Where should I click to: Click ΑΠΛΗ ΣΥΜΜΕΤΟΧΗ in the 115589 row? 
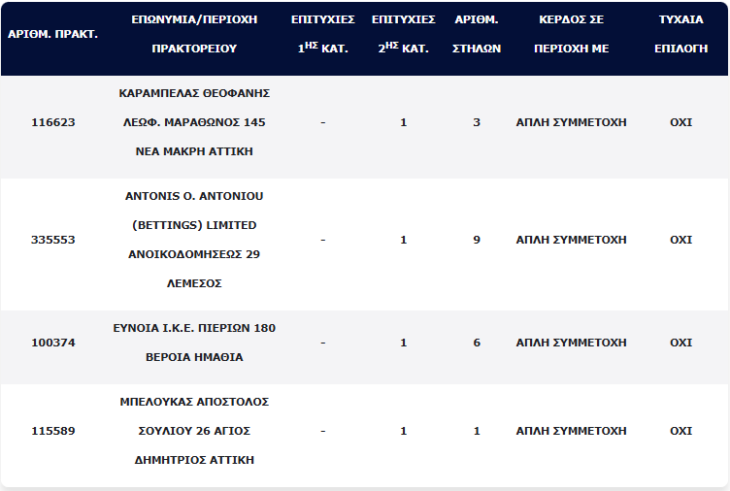click(571, 431)
